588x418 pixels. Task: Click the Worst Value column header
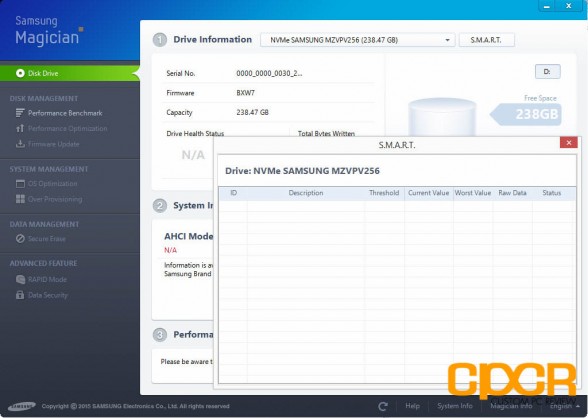(x=473, y=193)
